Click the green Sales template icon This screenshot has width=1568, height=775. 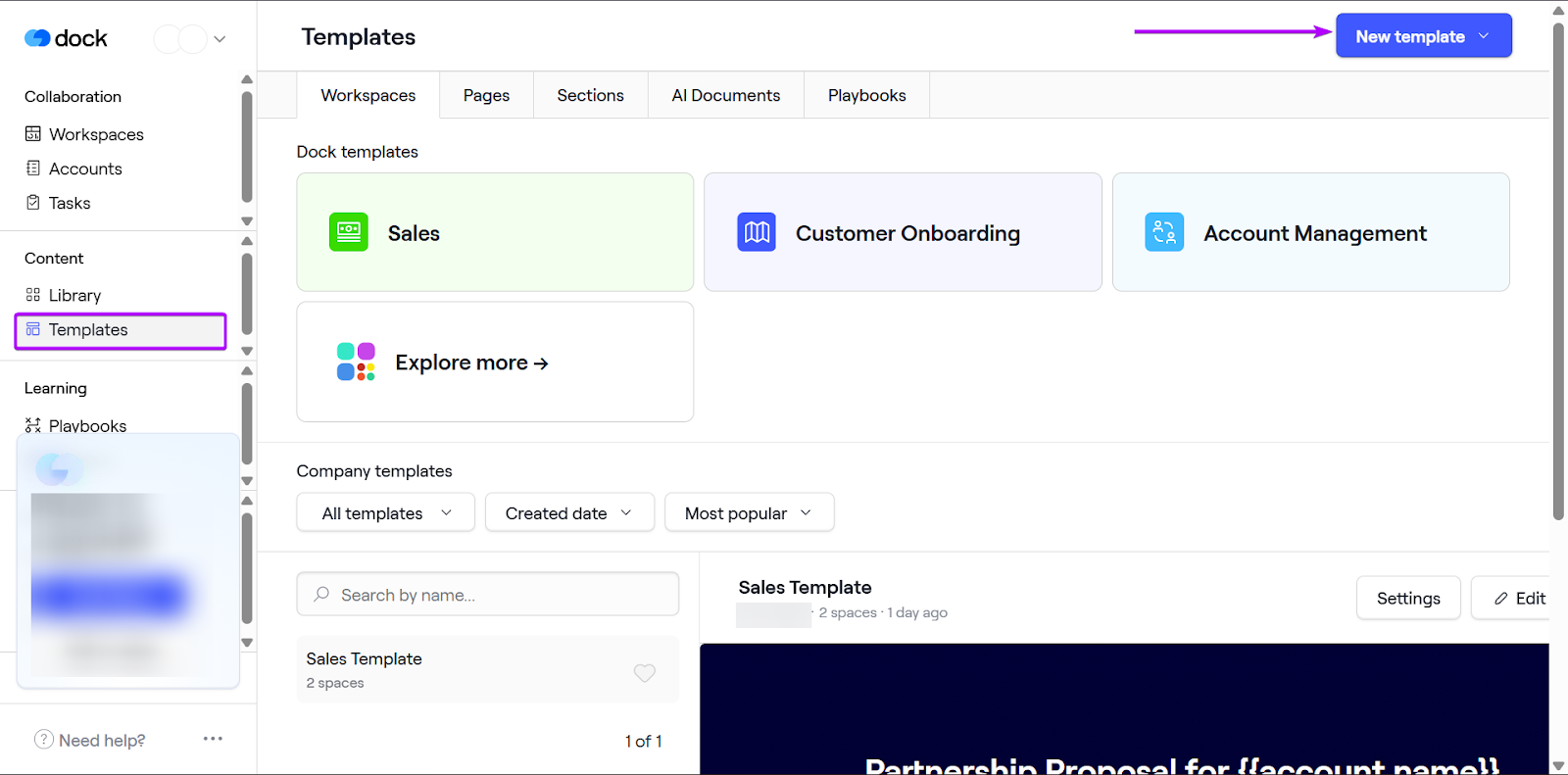click(349, 232)
